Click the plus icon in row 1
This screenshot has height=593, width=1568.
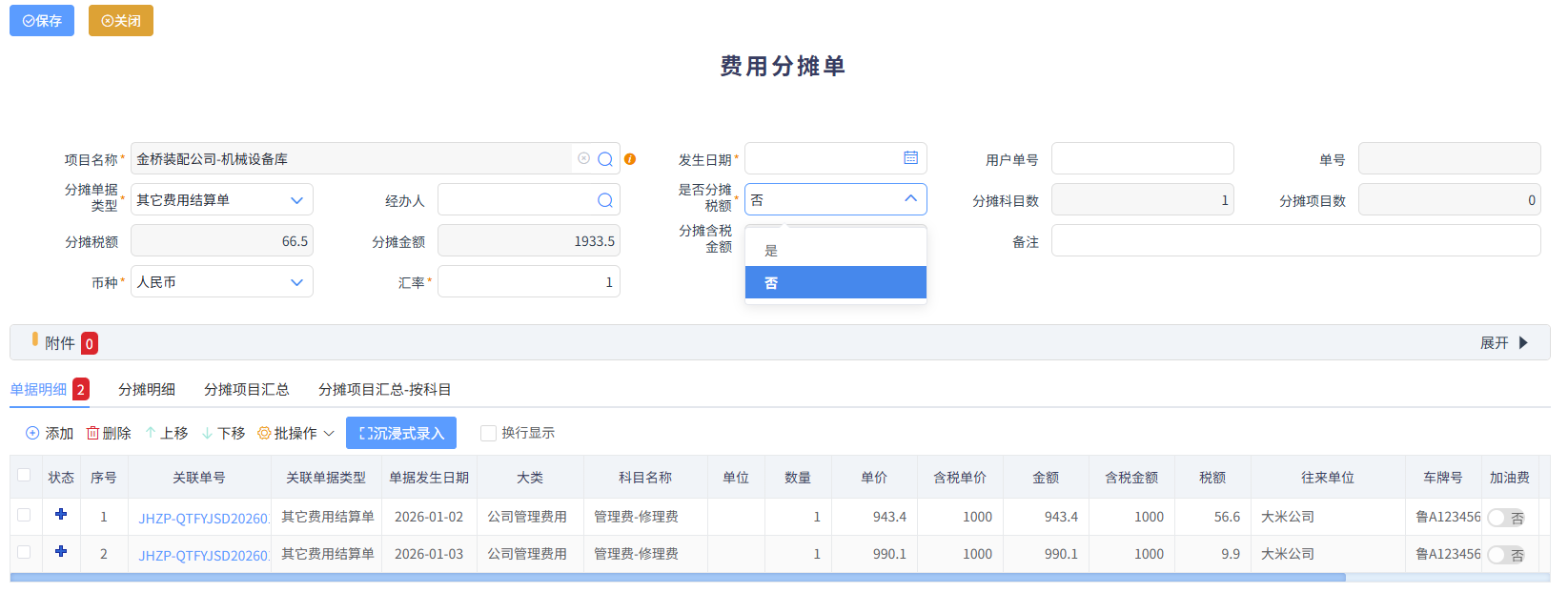click(x=61, y=514)
